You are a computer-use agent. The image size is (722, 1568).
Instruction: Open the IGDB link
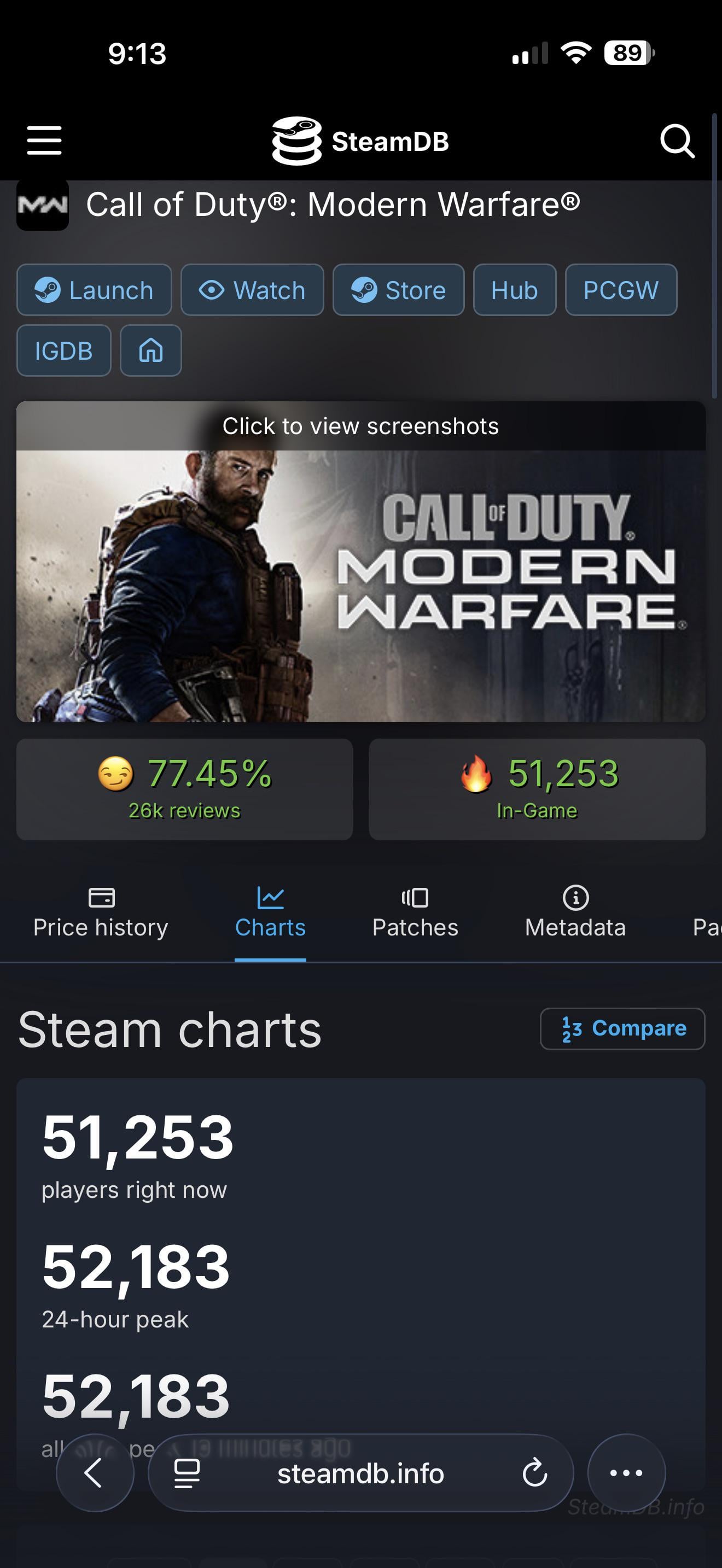coord(64,350)
